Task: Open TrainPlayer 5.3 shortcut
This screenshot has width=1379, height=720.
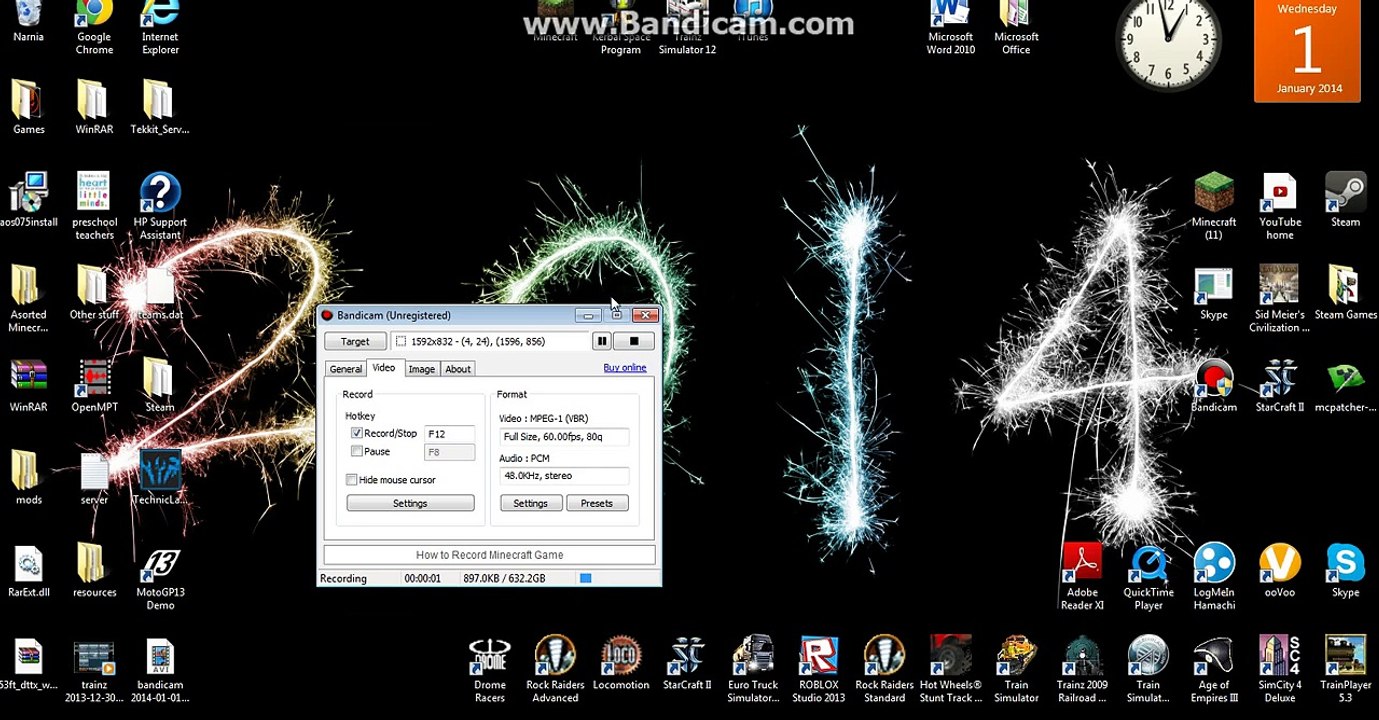Action: pos(1346,670)
